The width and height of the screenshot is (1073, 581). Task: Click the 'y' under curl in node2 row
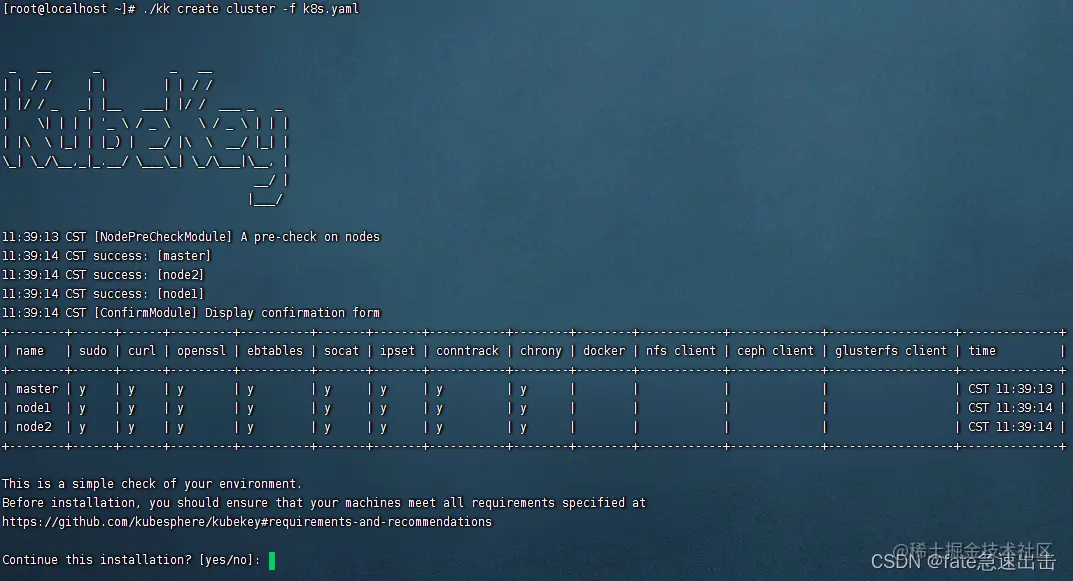[x=131, y=428]
